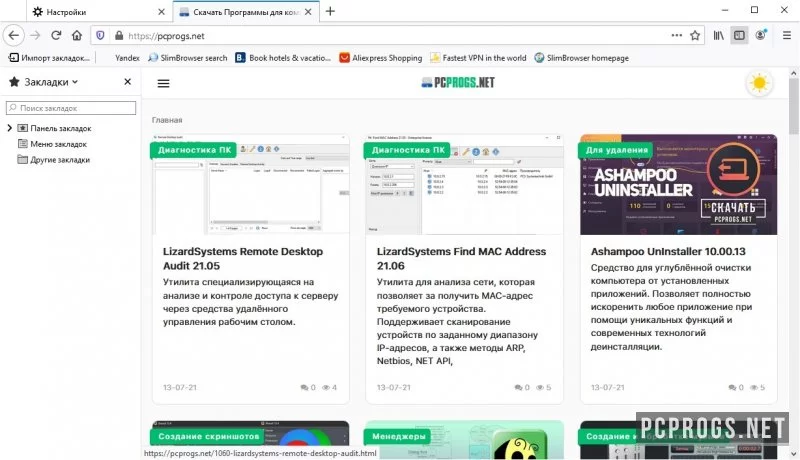Open LizardSystems Remote Desktop Audit 21.05 title
The image size is (800, 460).
pos(243,259)
